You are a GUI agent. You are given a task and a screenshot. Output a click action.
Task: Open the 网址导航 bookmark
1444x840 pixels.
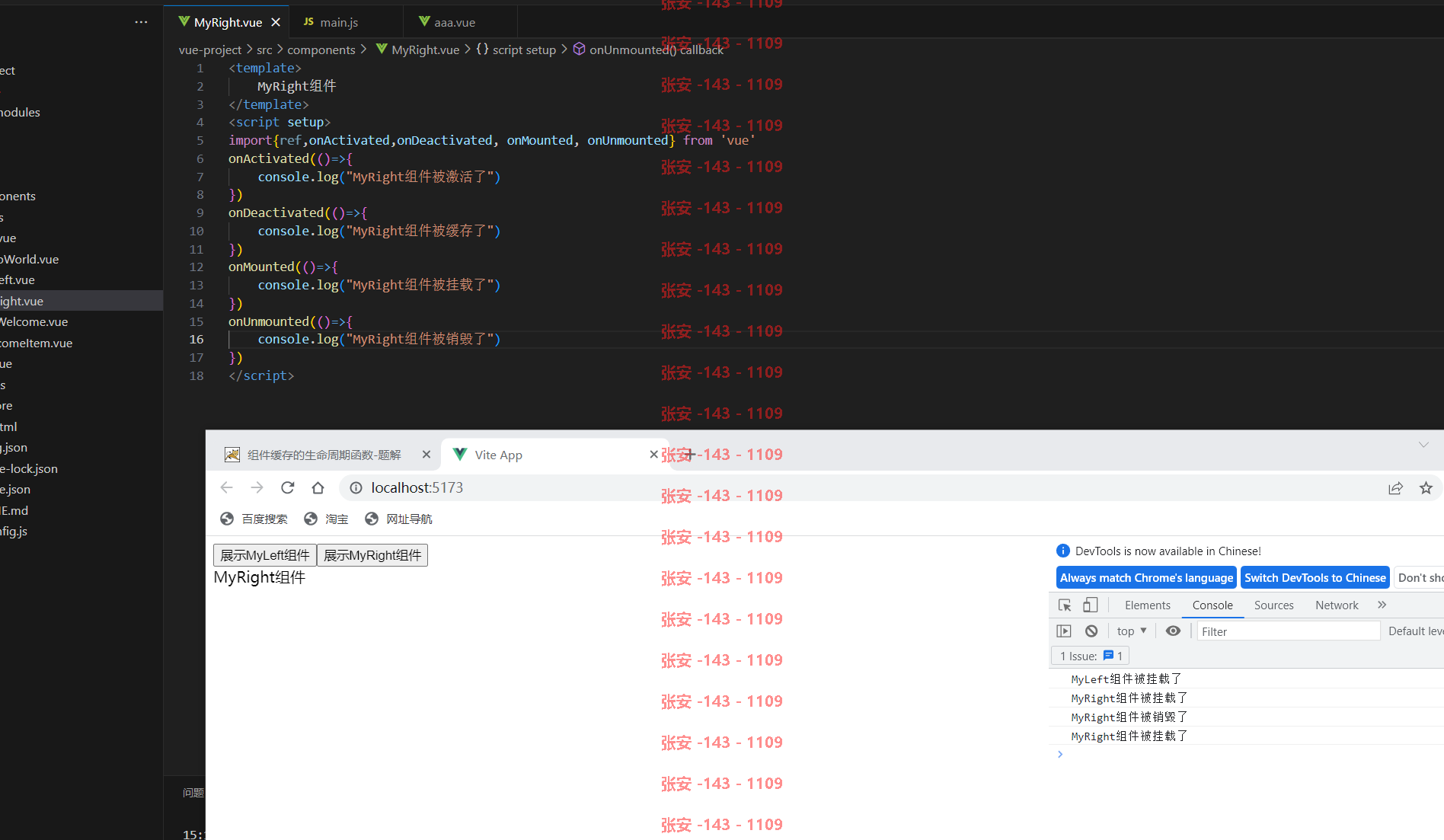pos(399,519)
